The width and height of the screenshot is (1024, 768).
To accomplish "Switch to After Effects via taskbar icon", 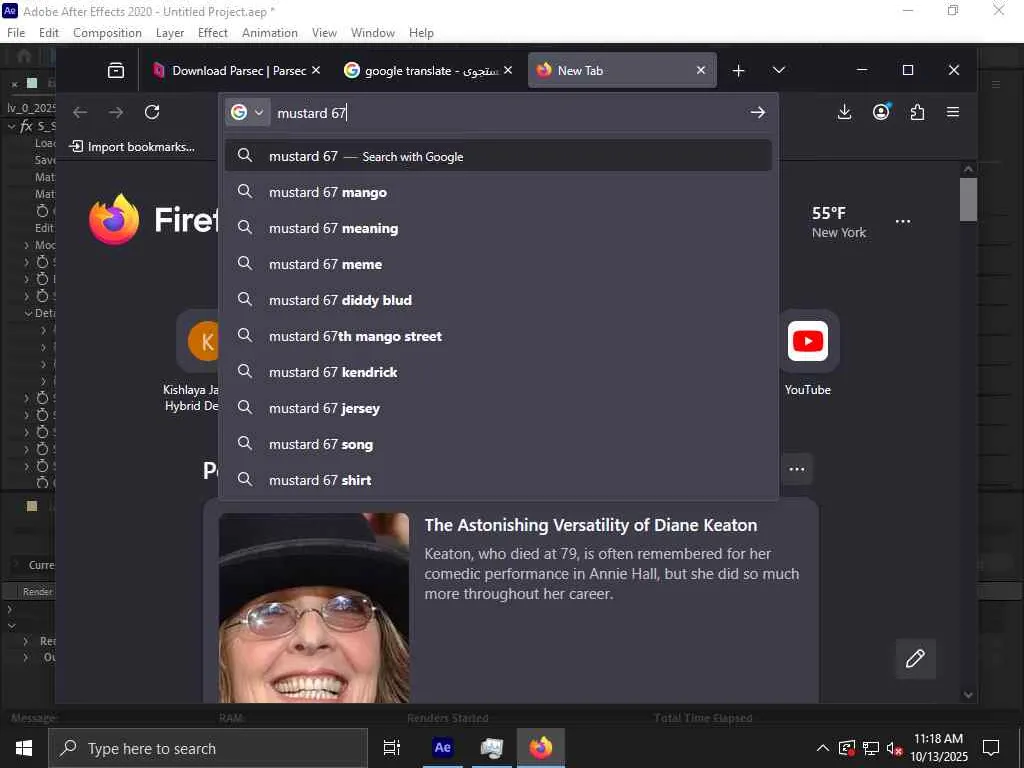I will click(x=442, y=748).
